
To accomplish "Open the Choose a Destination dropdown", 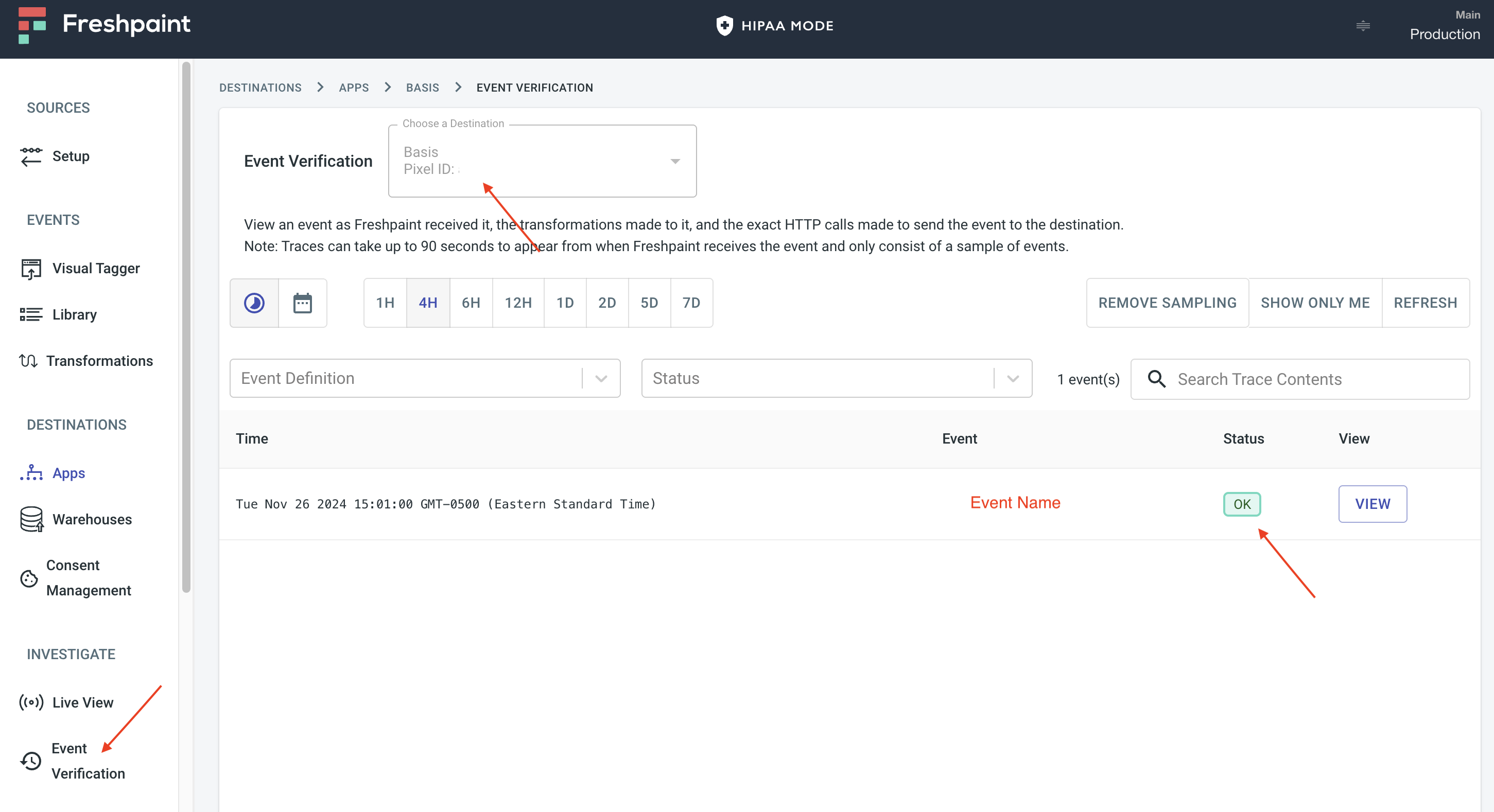I will tap(542, 161).
